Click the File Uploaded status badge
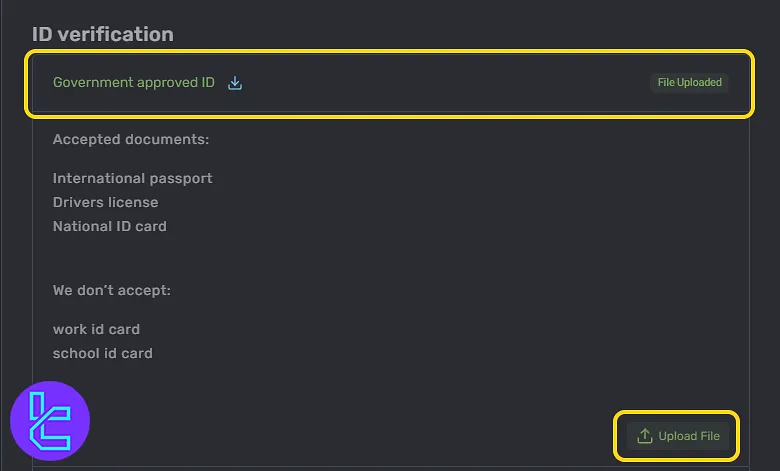 tap(689, 82)
